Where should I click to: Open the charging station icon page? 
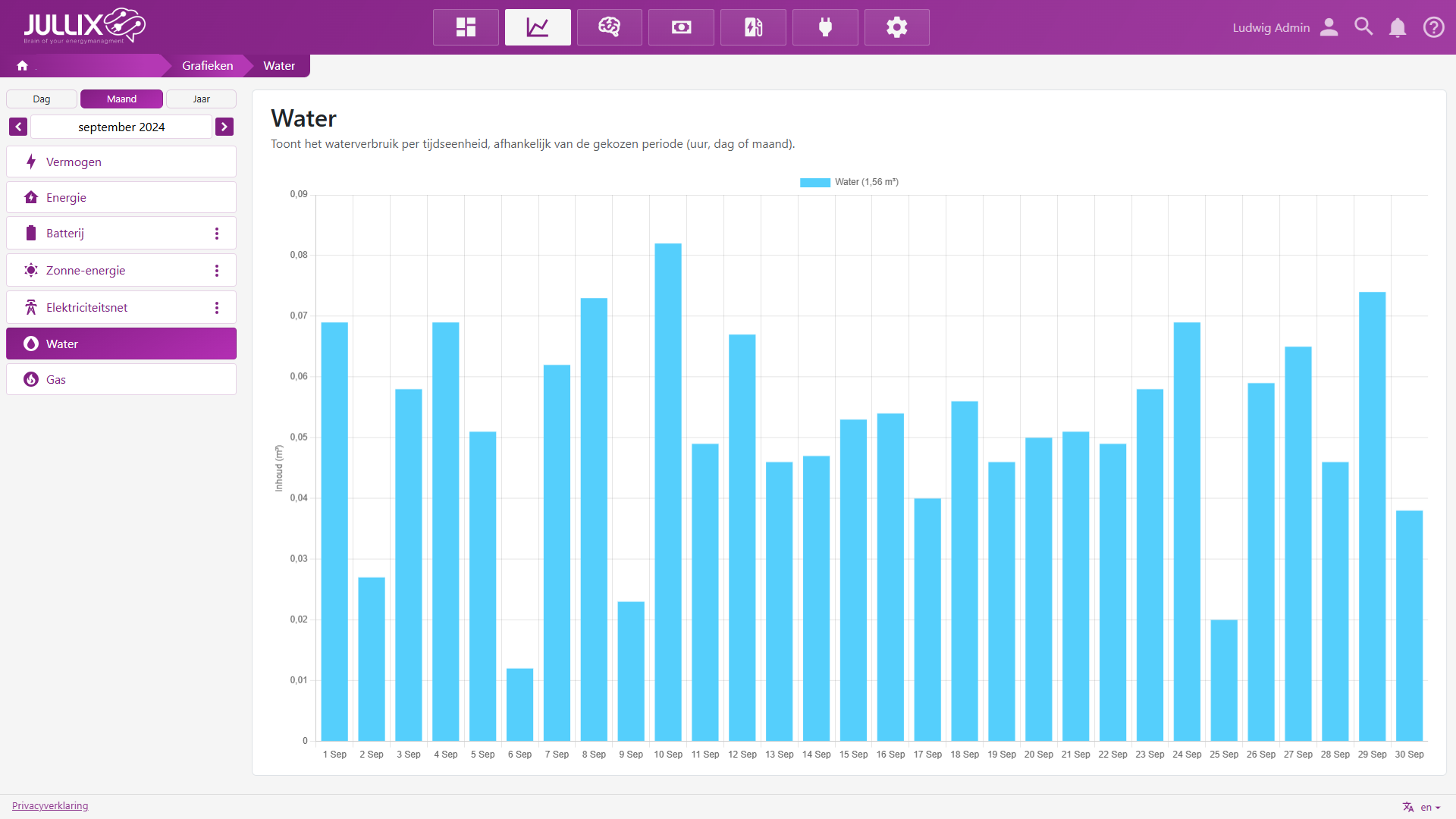coord(753,27)
